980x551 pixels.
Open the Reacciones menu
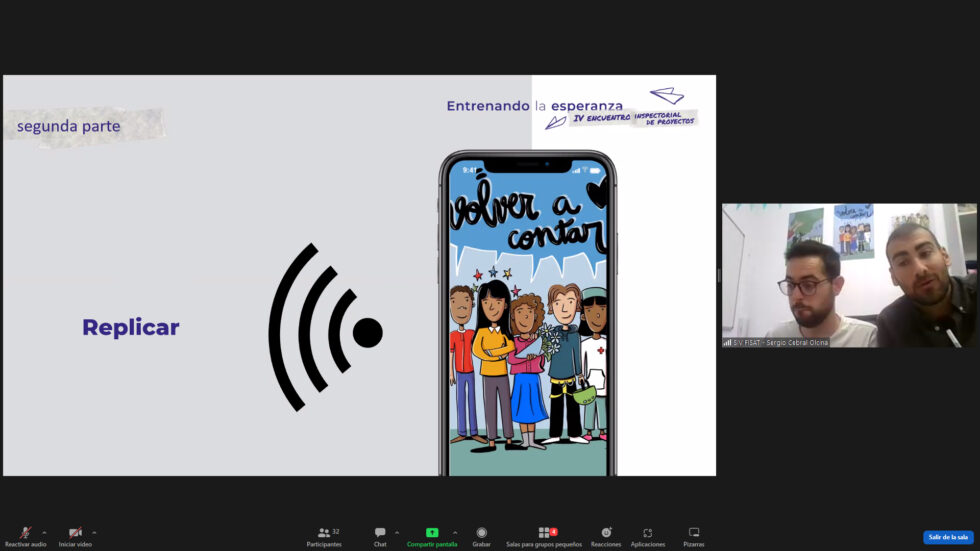coord(605,536)
